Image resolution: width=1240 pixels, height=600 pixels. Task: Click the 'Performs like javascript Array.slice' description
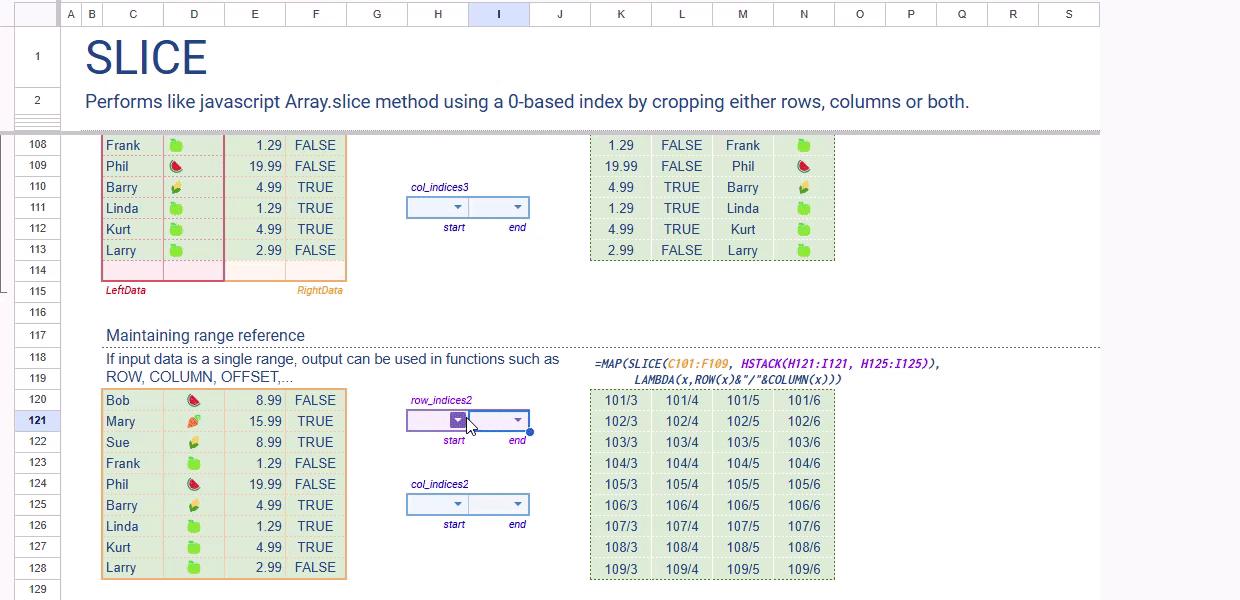click(x=527, y=101)
